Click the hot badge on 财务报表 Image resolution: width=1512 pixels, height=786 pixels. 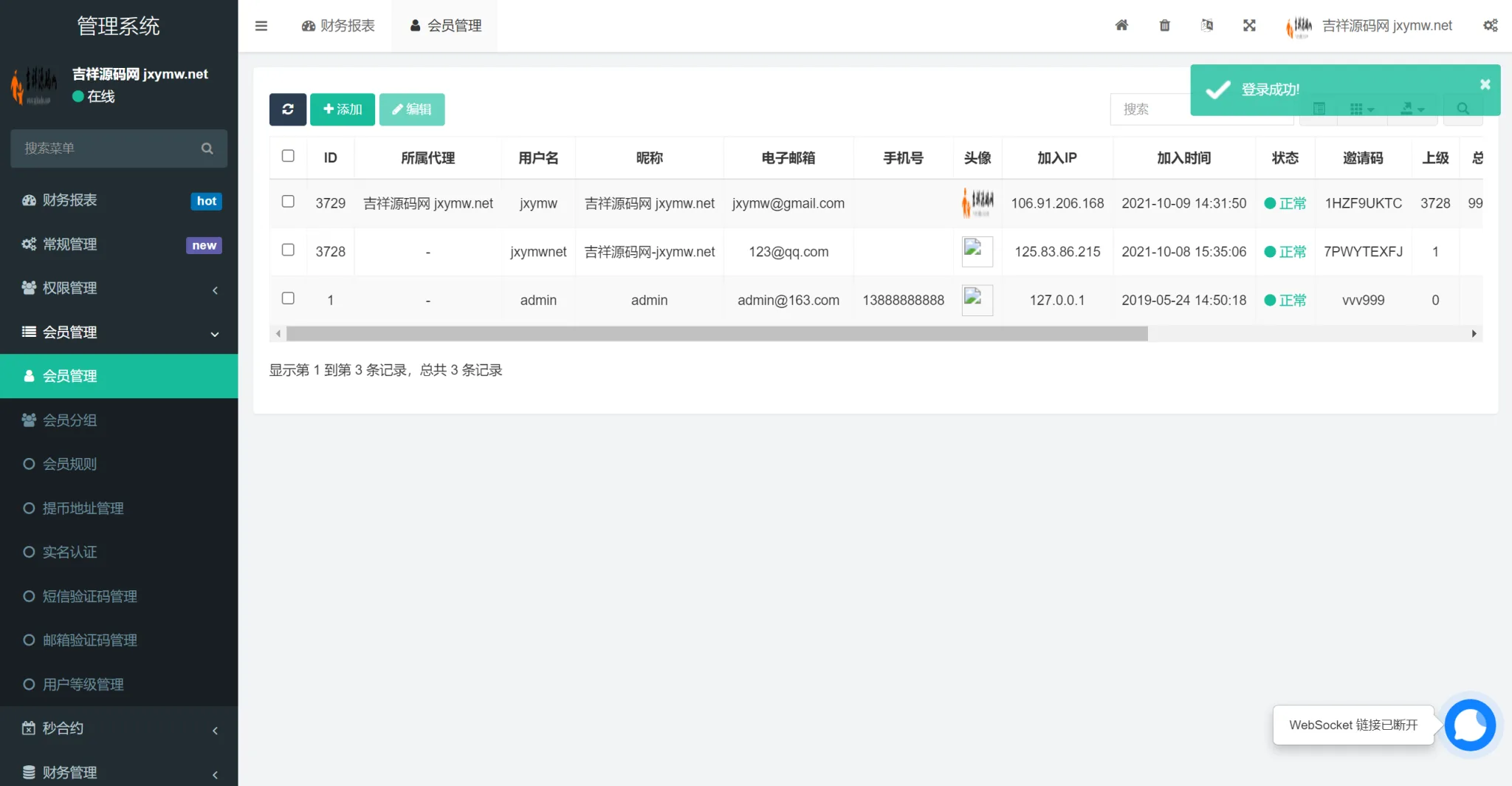coord(206,201)
